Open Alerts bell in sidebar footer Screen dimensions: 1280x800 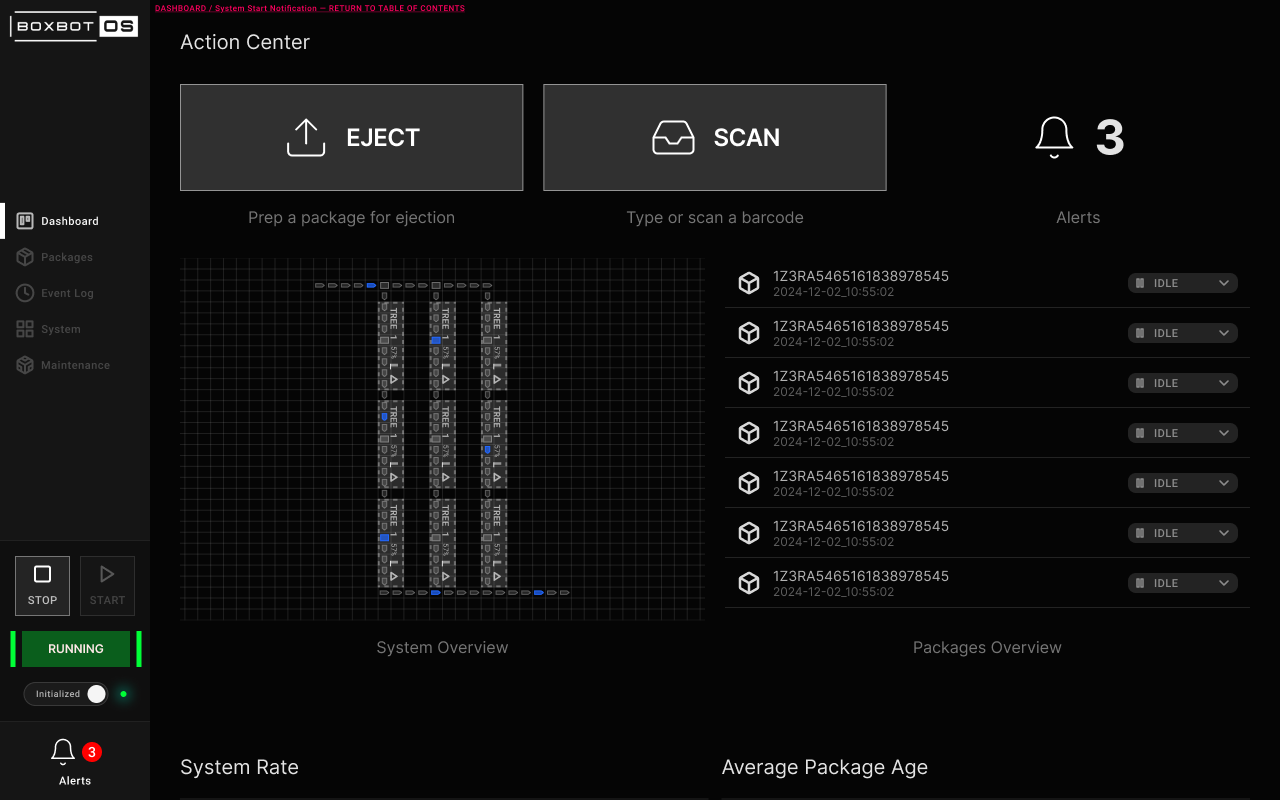click(x=64, y=752)
